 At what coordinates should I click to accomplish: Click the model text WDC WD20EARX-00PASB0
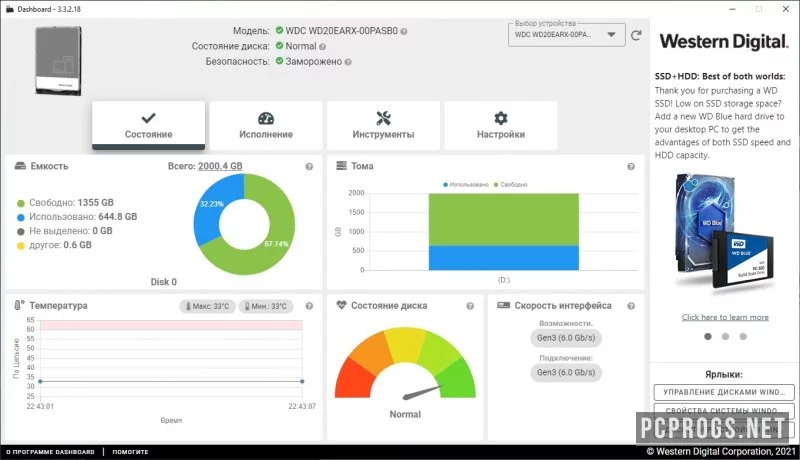pyautogui.click(x=341, y=31)
